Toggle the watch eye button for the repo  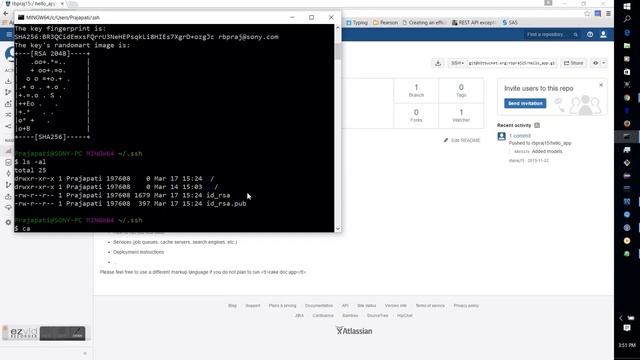[596, 63]
